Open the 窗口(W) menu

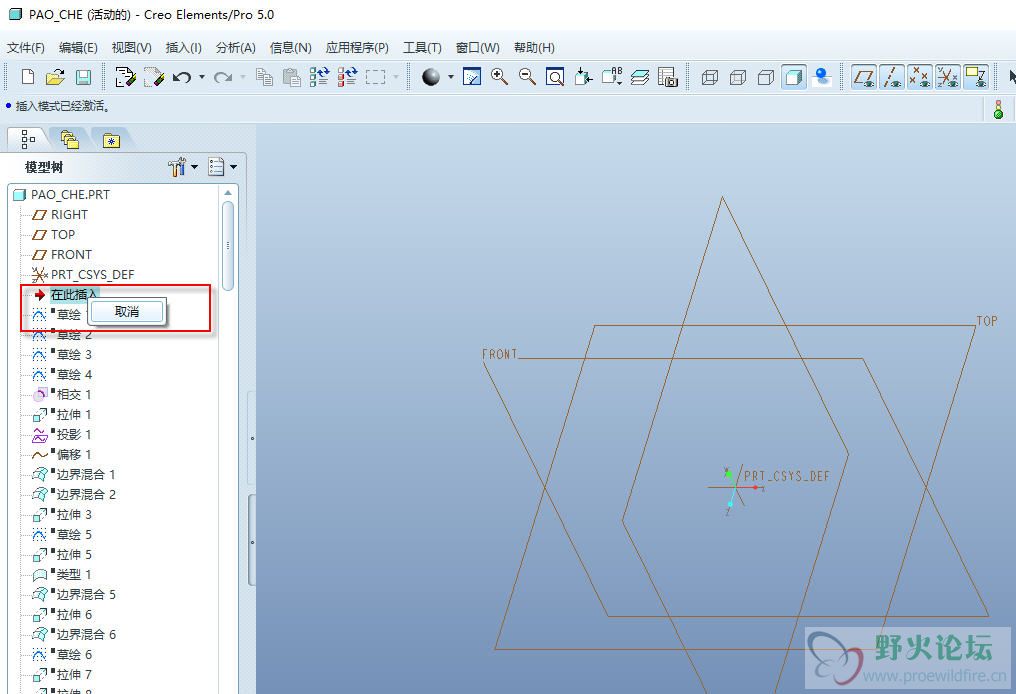click(x=478, y=47)
